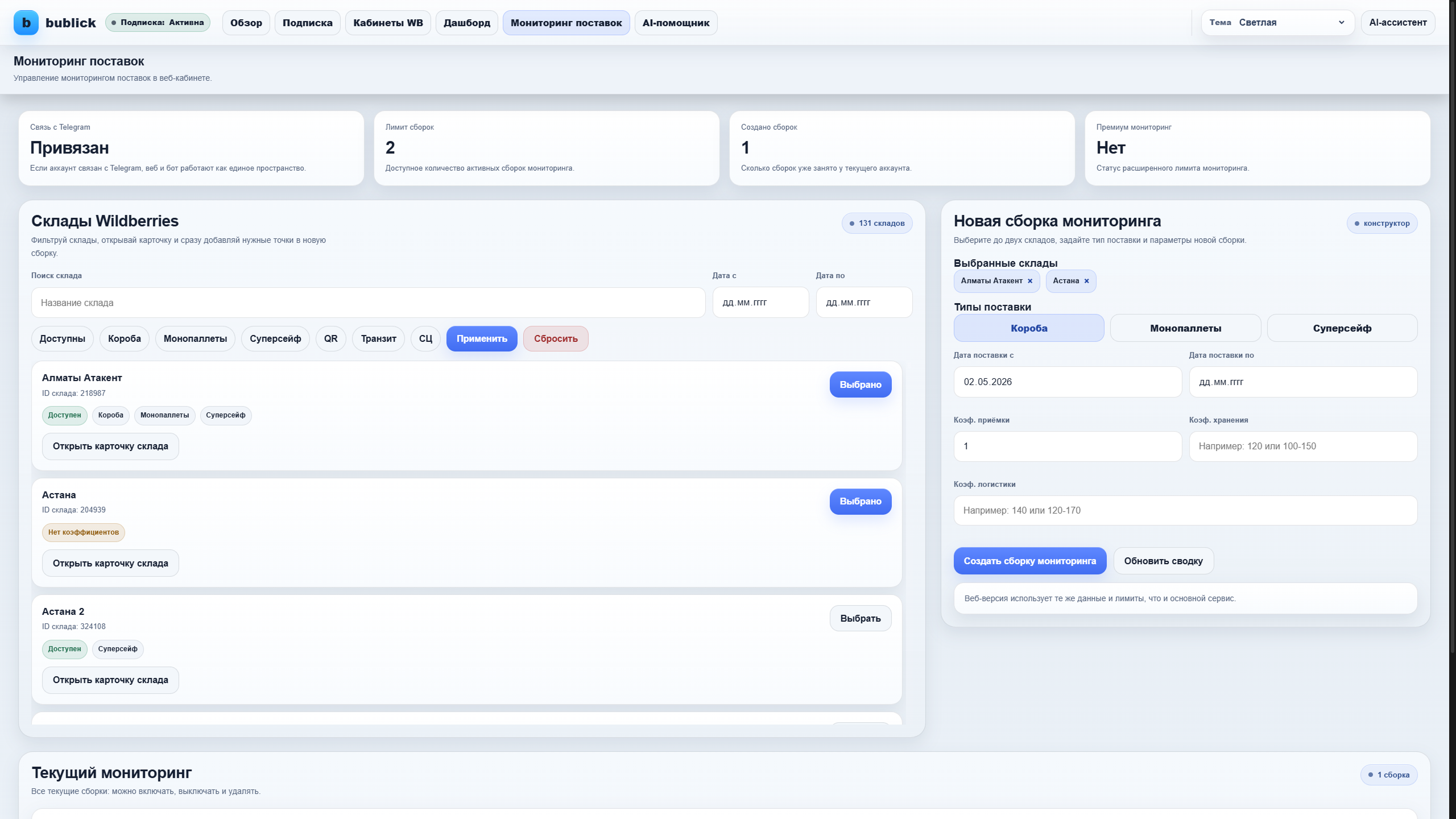Screen dimensions: 1456x819
Task: Click the bublick logo icon
Action: pos(26,23)
